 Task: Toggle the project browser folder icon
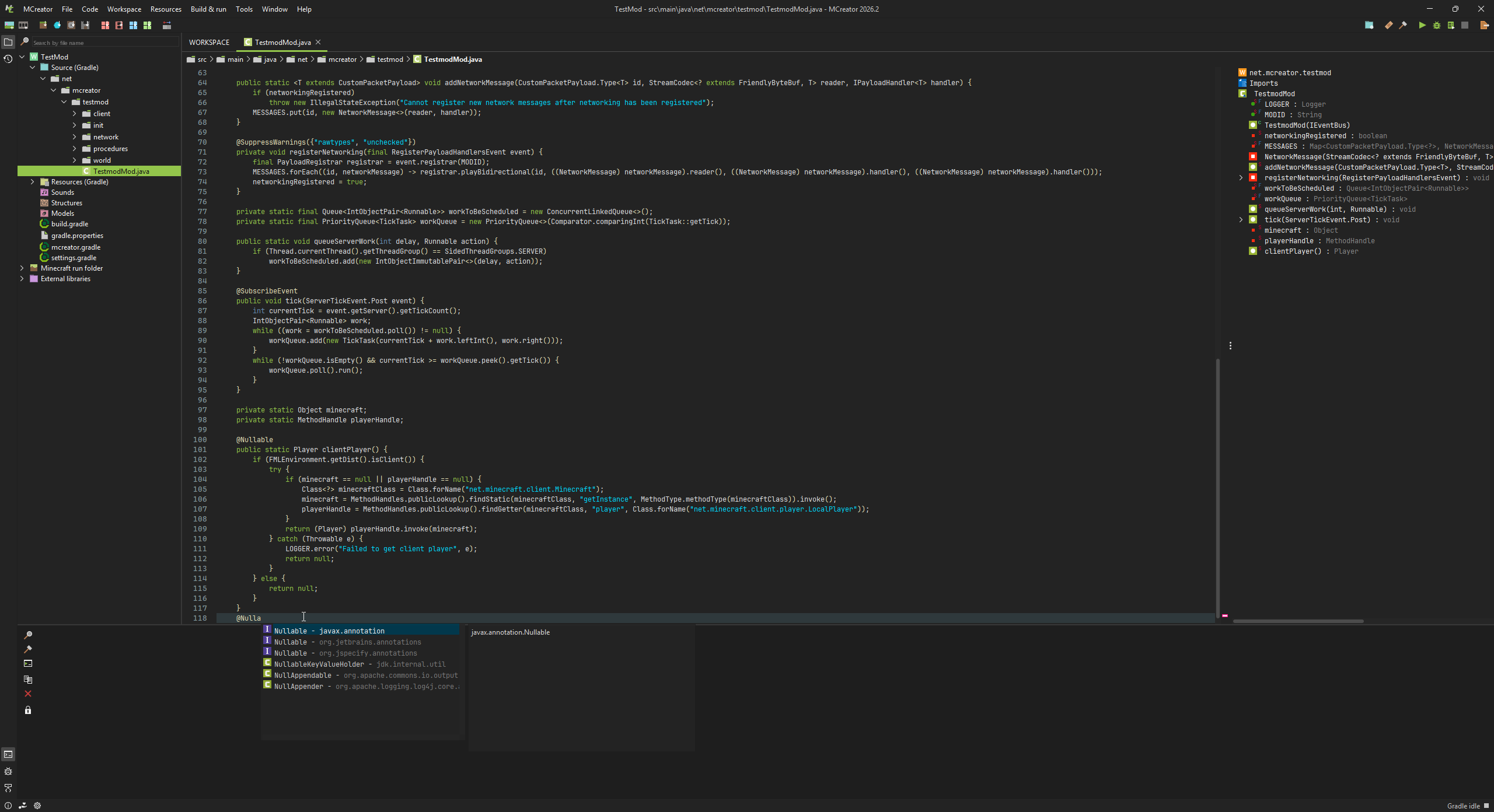coord(8,42)
